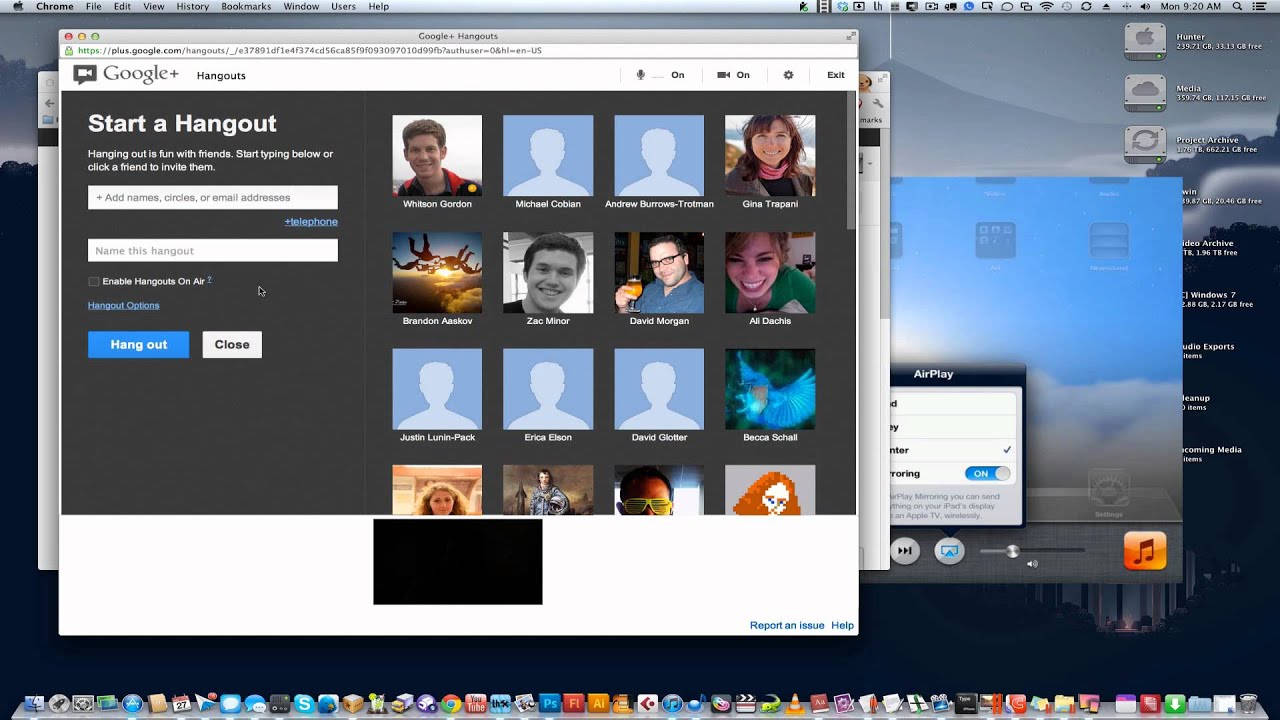Open the App Store icon in the dock

[132, 704]
